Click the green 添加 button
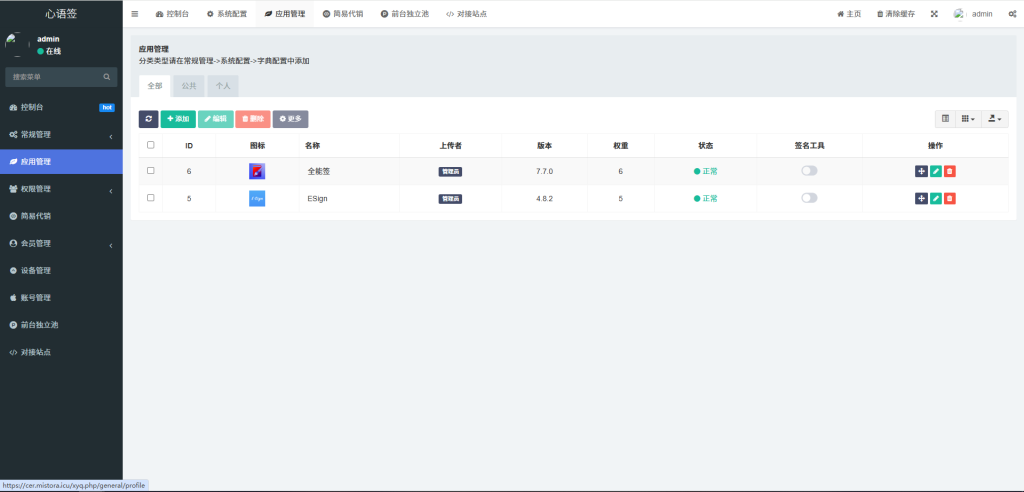1024x492 pixels. click(x=178, y=119)
